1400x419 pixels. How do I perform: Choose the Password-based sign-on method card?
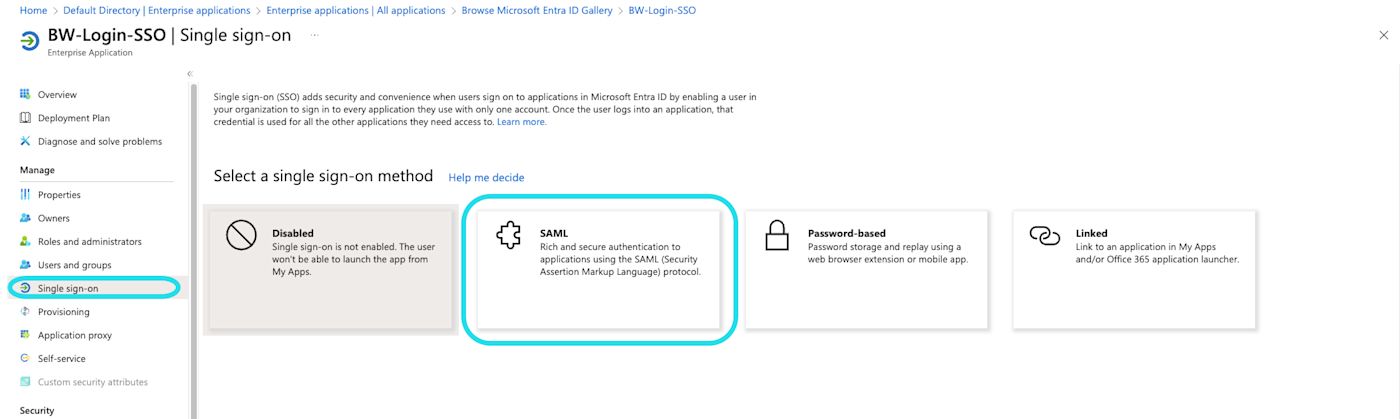(866, 270)
